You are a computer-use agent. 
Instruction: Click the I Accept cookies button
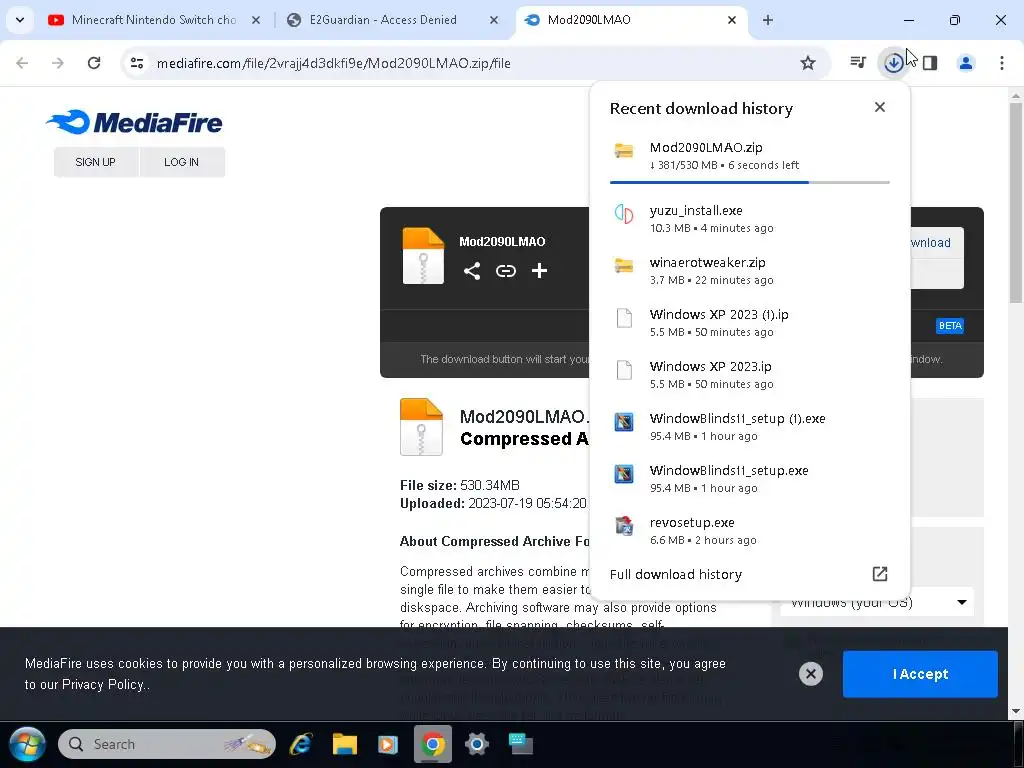(920, 674)
